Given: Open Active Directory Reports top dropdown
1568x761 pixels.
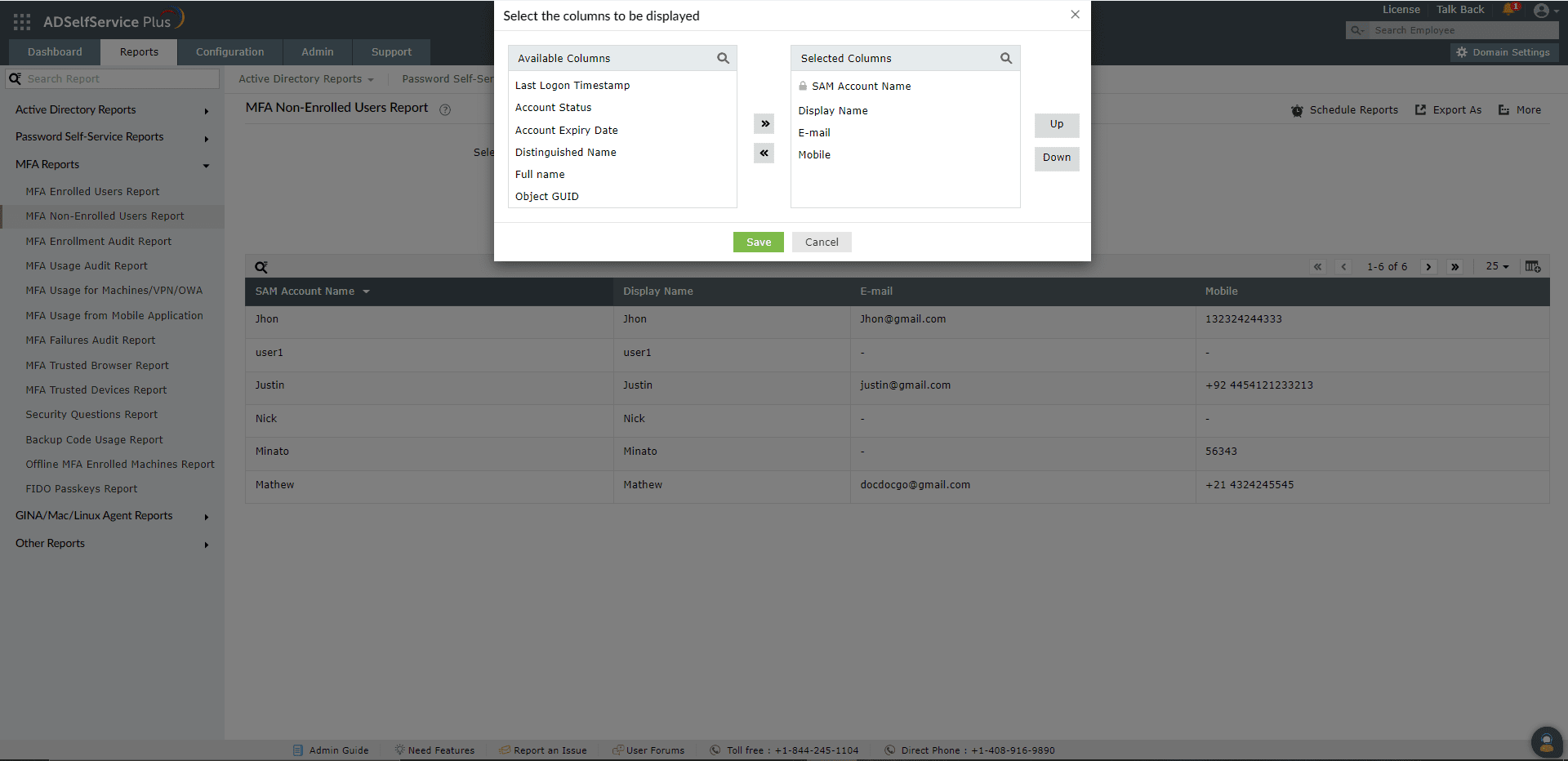Looking at the screenshot, I should click(306, 79).
